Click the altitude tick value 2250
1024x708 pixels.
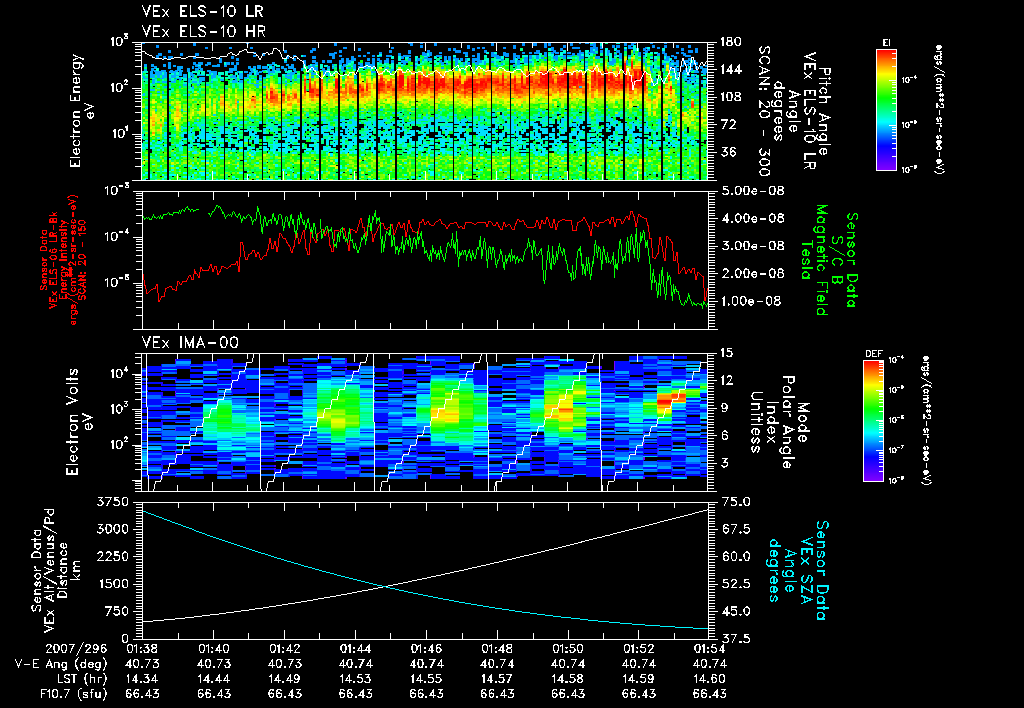point(113,556)
